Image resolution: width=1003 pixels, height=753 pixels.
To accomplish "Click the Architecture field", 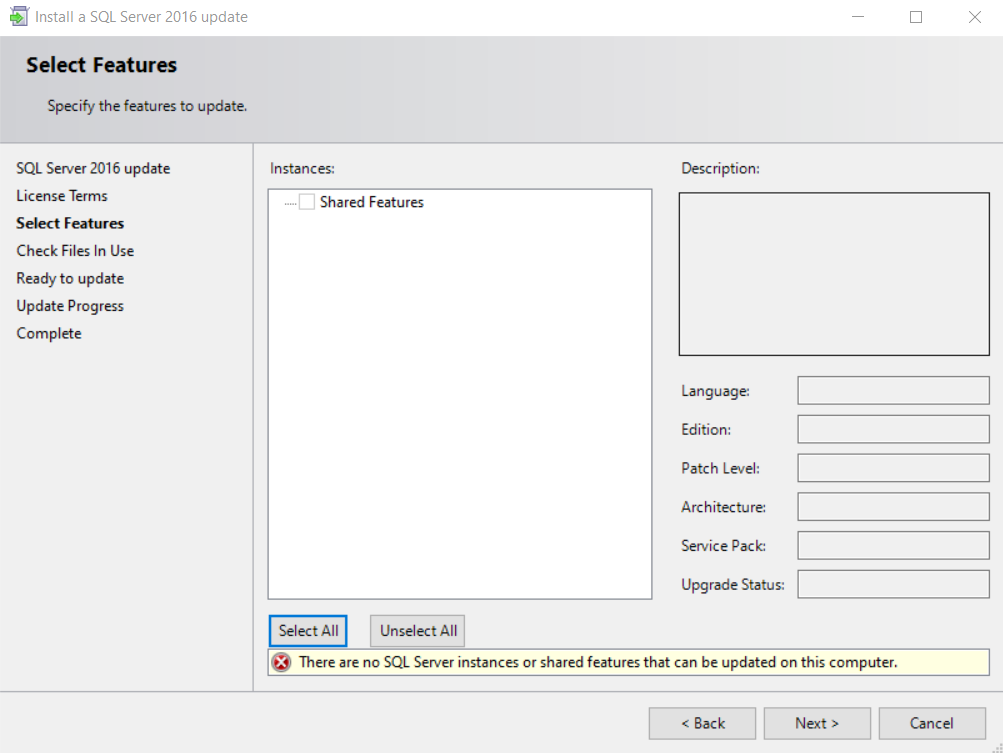I will 894,507.
